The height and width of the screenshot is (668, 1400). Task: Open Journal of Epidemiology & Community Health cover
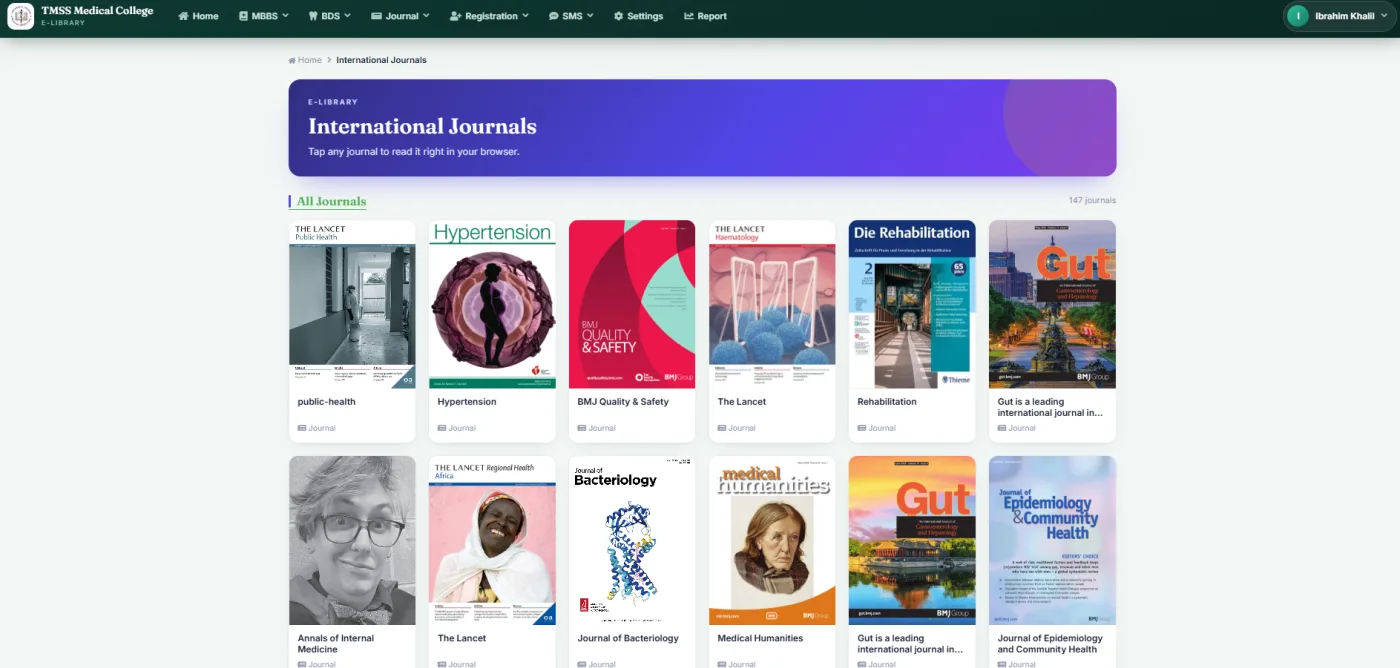[1052, 540]
